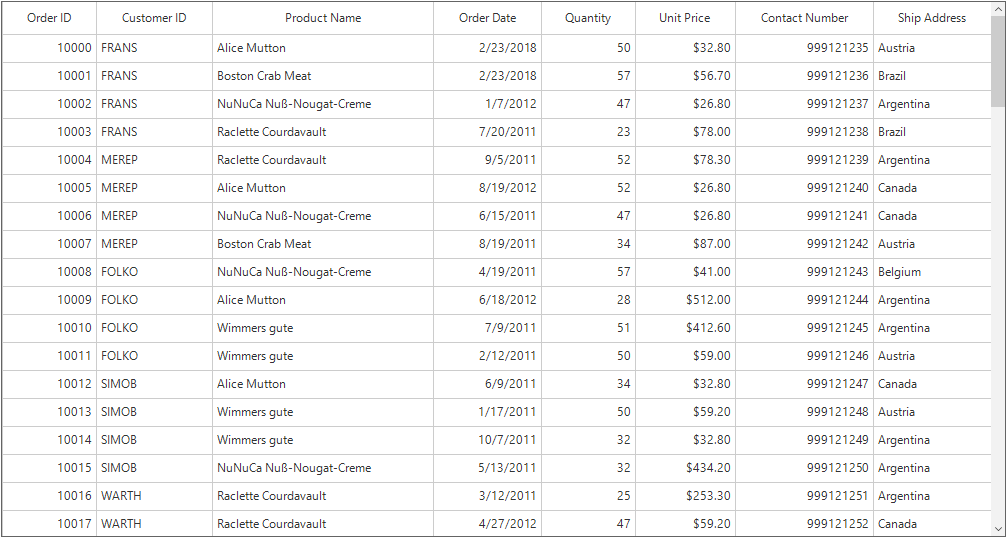Screen dimensions: 1007x538
Task: Click the order date 4/27/2012
Action: coord(487,524)
